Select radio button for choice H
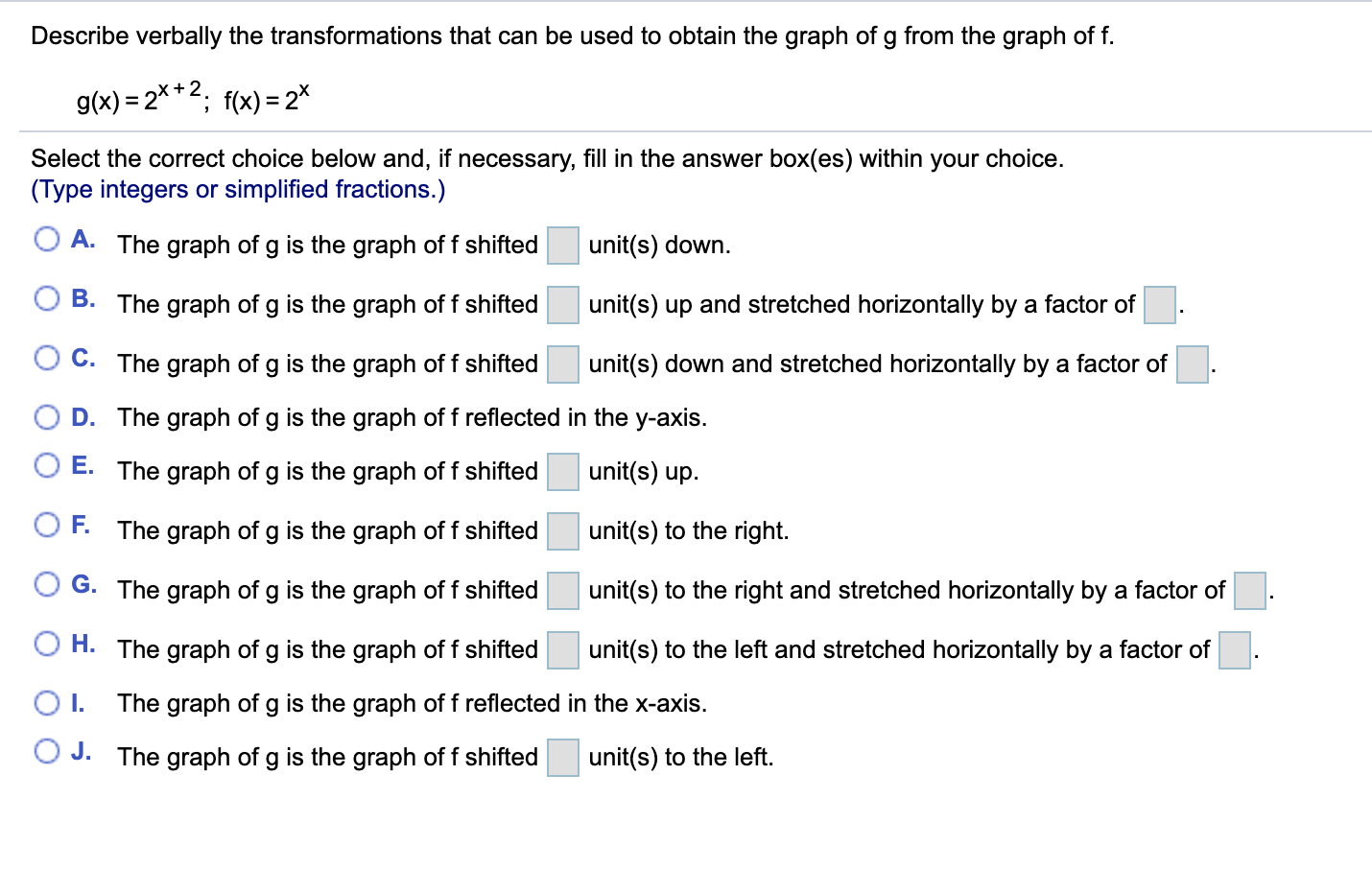Viewport: 1372px width, 869px height. click(45, 643)
